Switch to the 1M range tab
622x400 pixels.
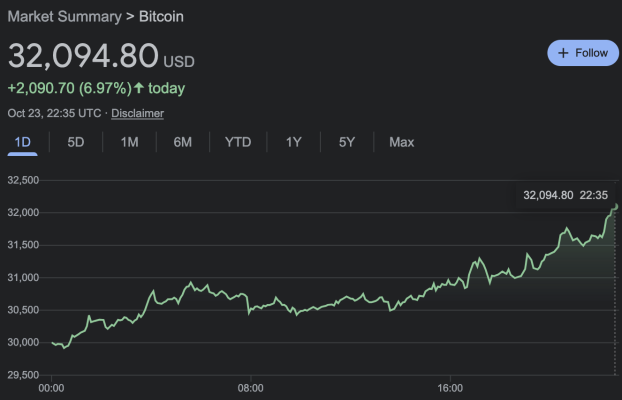[130, 142]
